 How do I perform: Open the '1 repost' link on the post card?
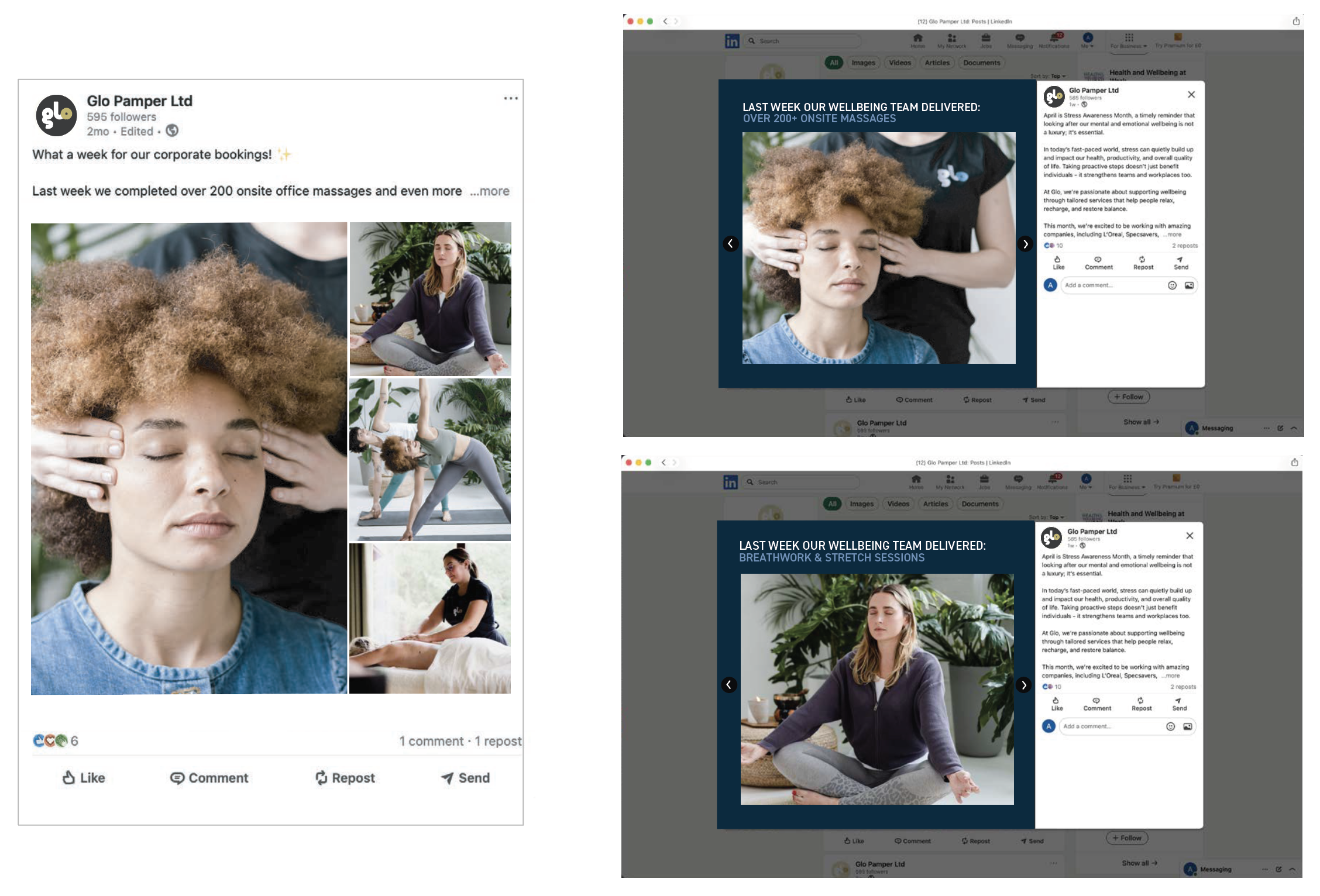tap(498, 741)
